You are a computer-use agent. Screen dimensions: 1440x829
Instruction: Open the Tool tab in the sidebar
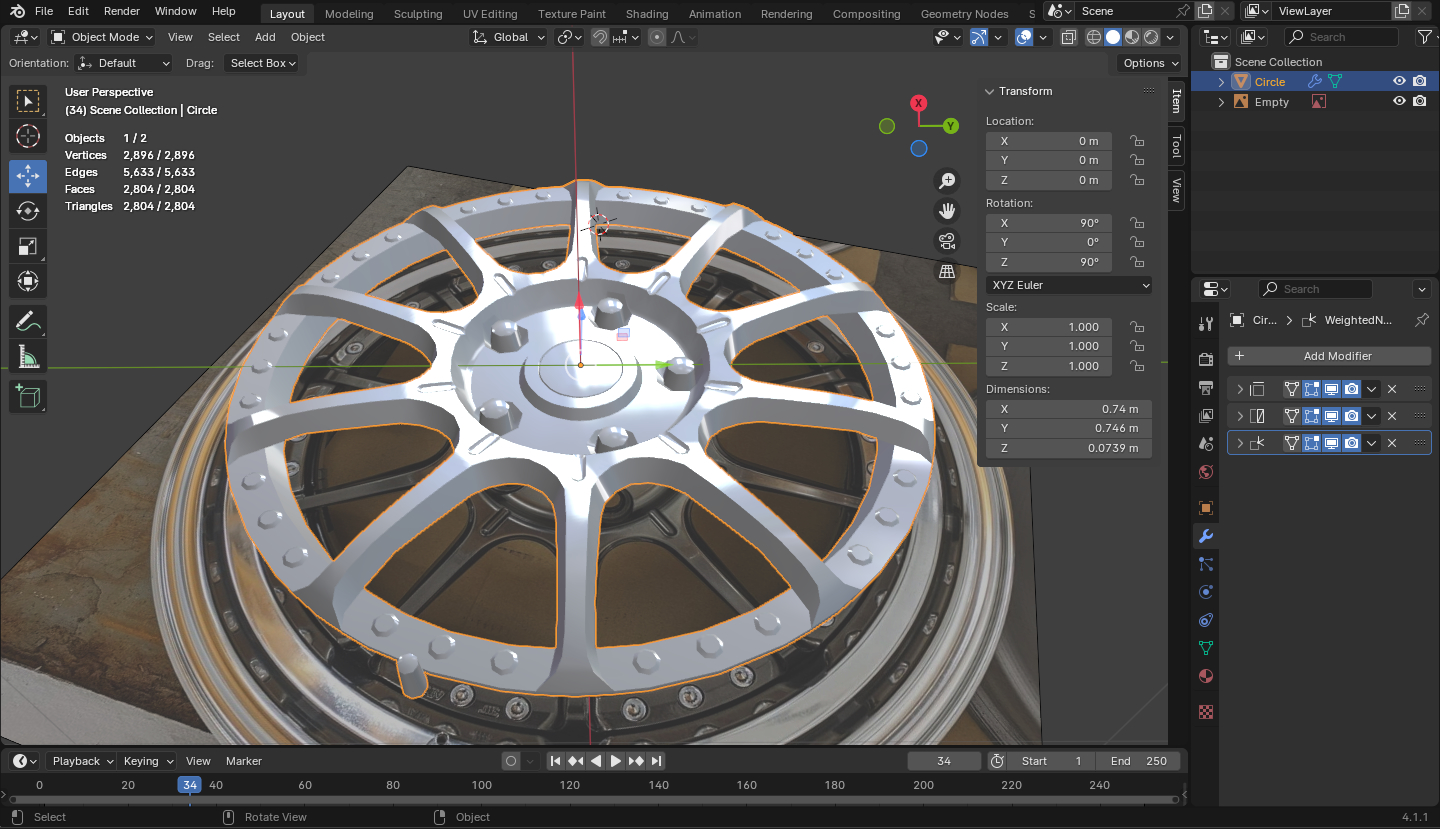(1177, 146)
